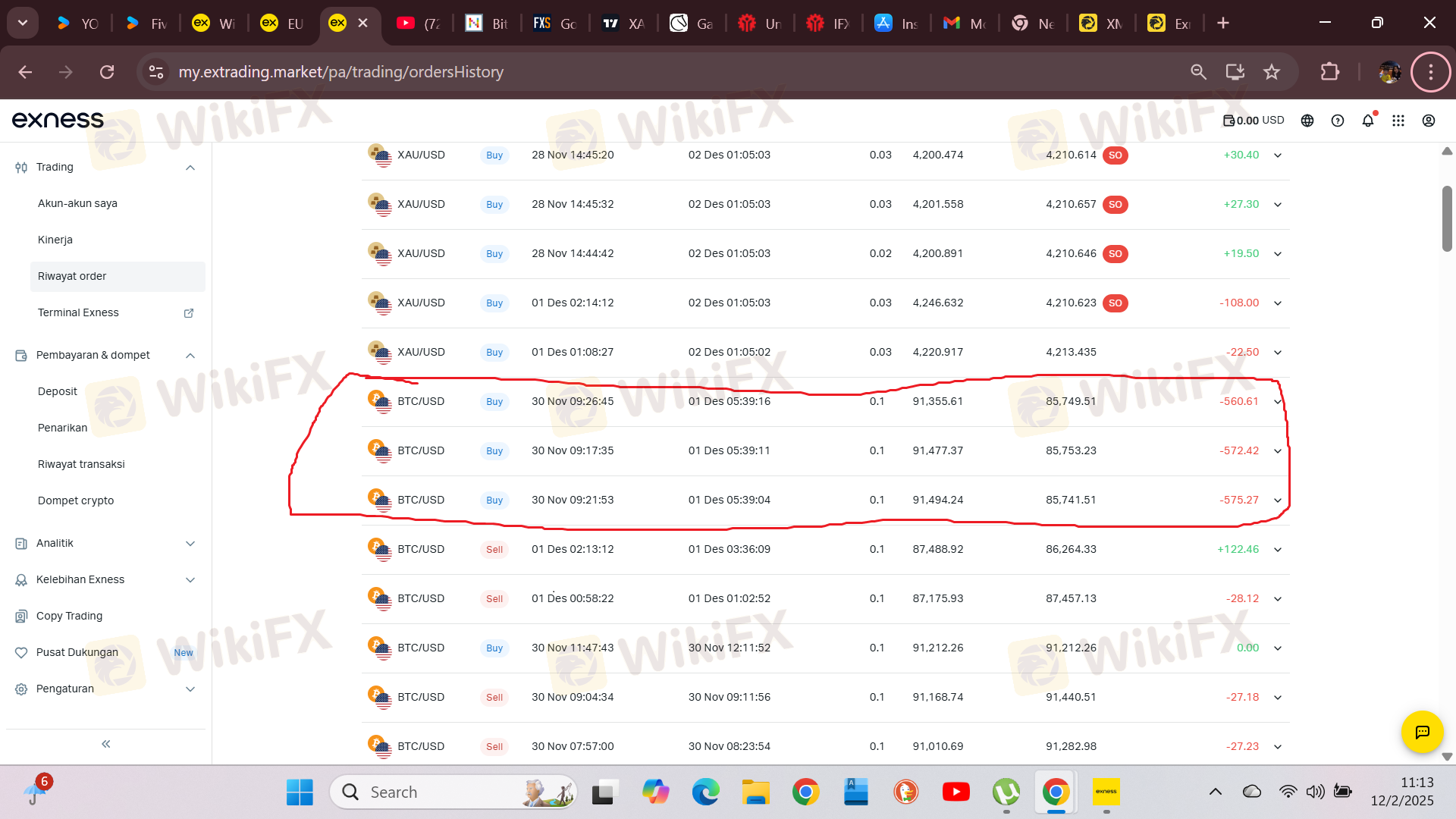Expand the Analitik sidebar section
The width and height of the screenshot is (1456, 819).
click(190, 544)
